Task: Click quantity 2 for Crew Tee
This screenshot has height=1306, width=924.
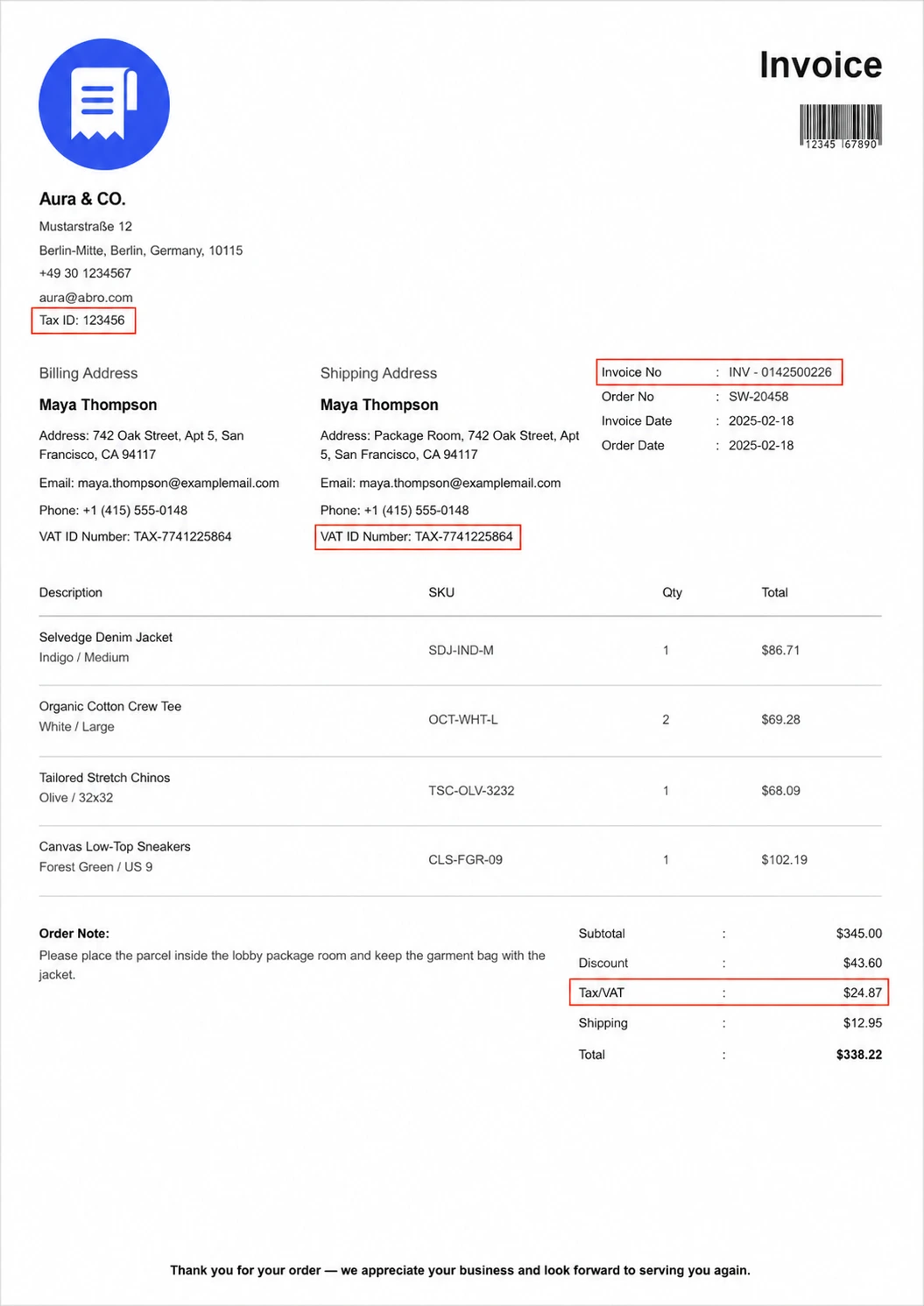Action: coord(666,720)
